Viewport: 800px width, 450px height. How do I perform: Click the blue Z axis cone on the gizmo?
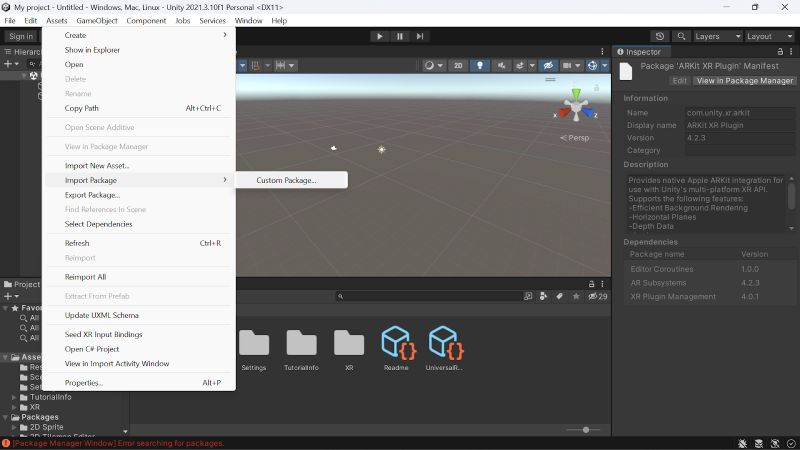tap(588, 112)
